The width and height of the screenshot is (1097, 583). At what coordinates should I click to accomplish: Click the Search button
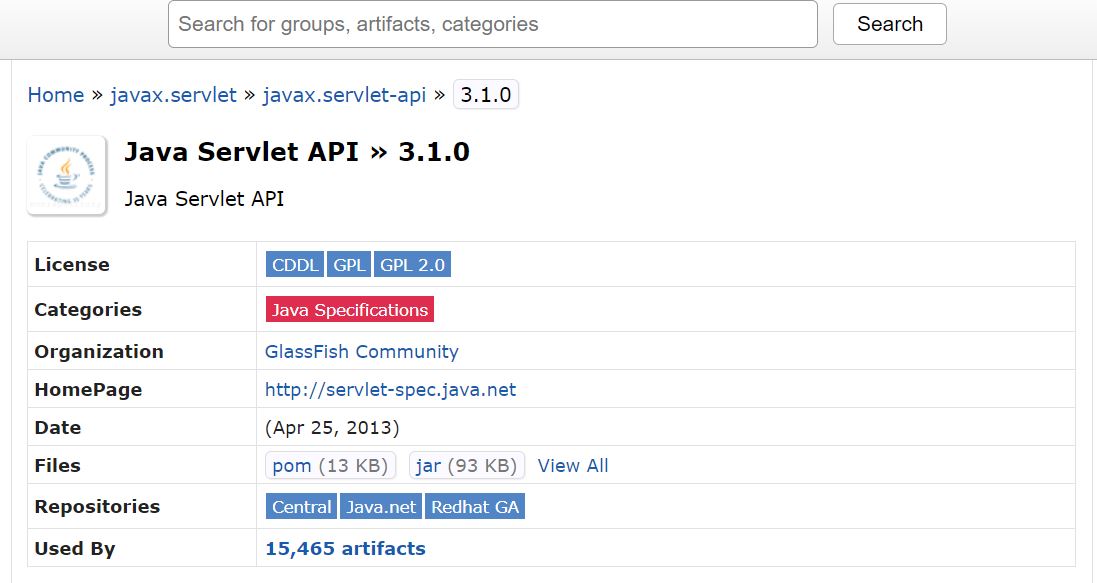(x=889, y=24)
